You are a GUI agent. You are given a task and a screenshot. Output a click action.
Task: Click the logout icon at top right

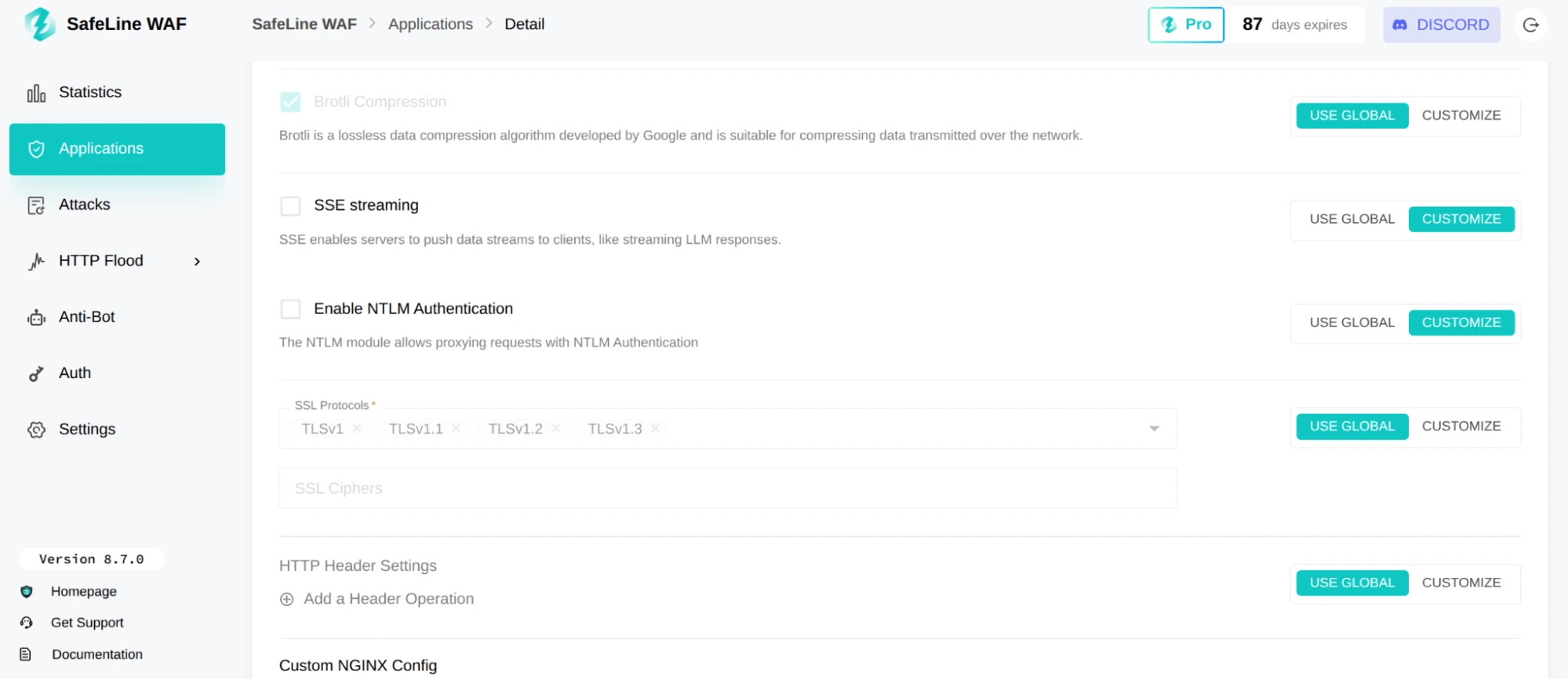1530,25
